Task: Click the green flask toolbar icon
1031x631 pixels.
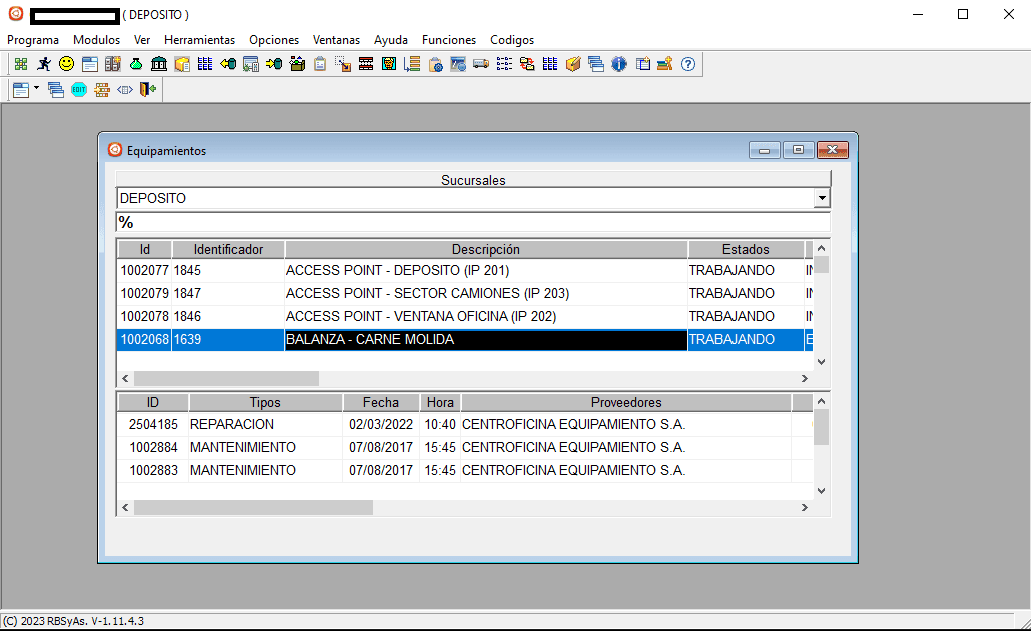Action: click(x=136, y=64)
